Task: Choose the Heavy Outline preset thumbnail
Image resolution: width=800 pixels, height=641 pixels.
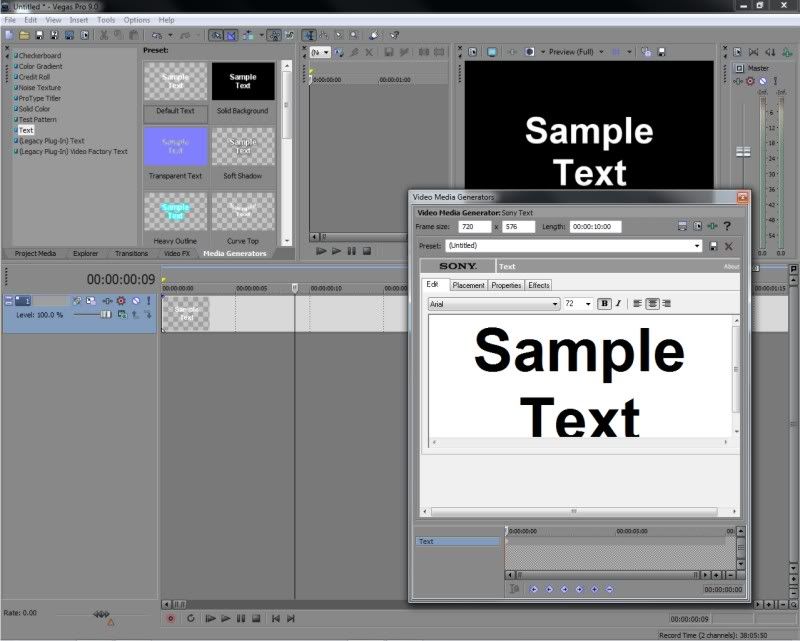Action: pos(176,212)
